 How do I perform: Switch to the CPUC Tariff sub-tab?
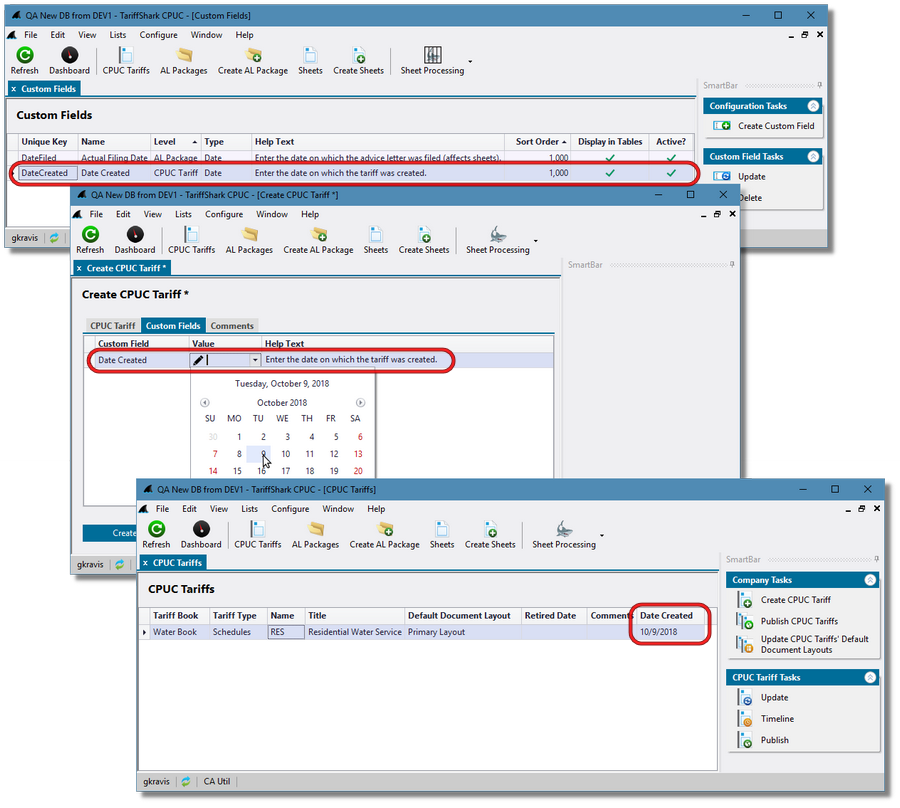click(x=112, y=325)
